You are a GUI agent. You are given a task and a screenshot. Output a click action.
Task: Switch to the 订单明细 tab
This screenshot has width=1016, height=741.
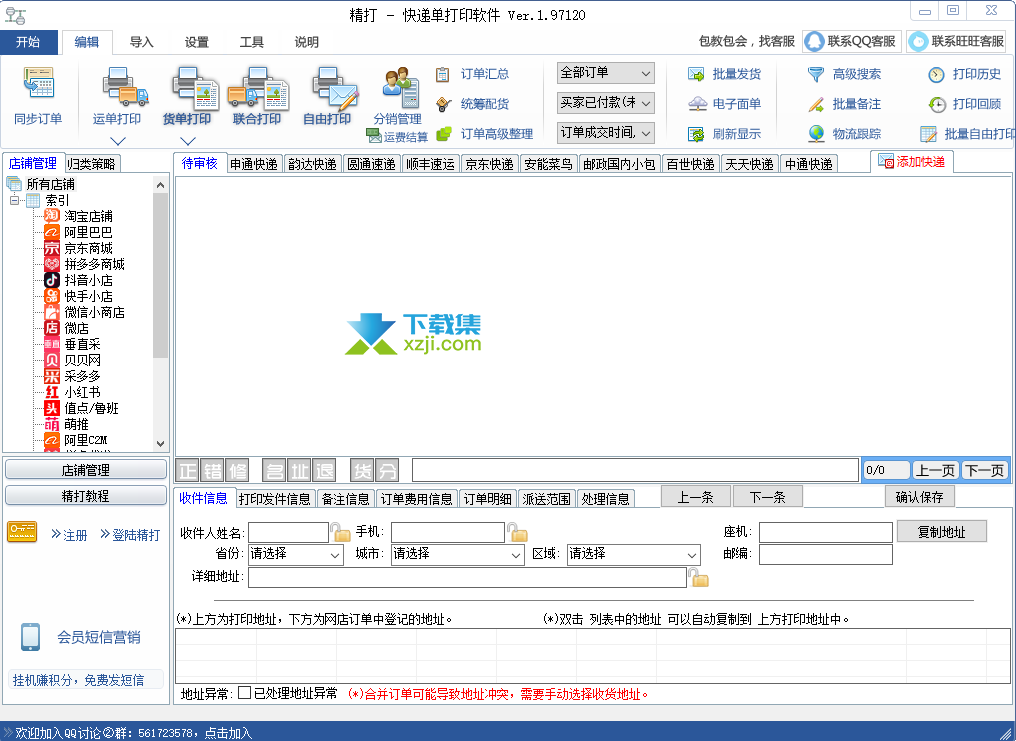tap(487, 499)
